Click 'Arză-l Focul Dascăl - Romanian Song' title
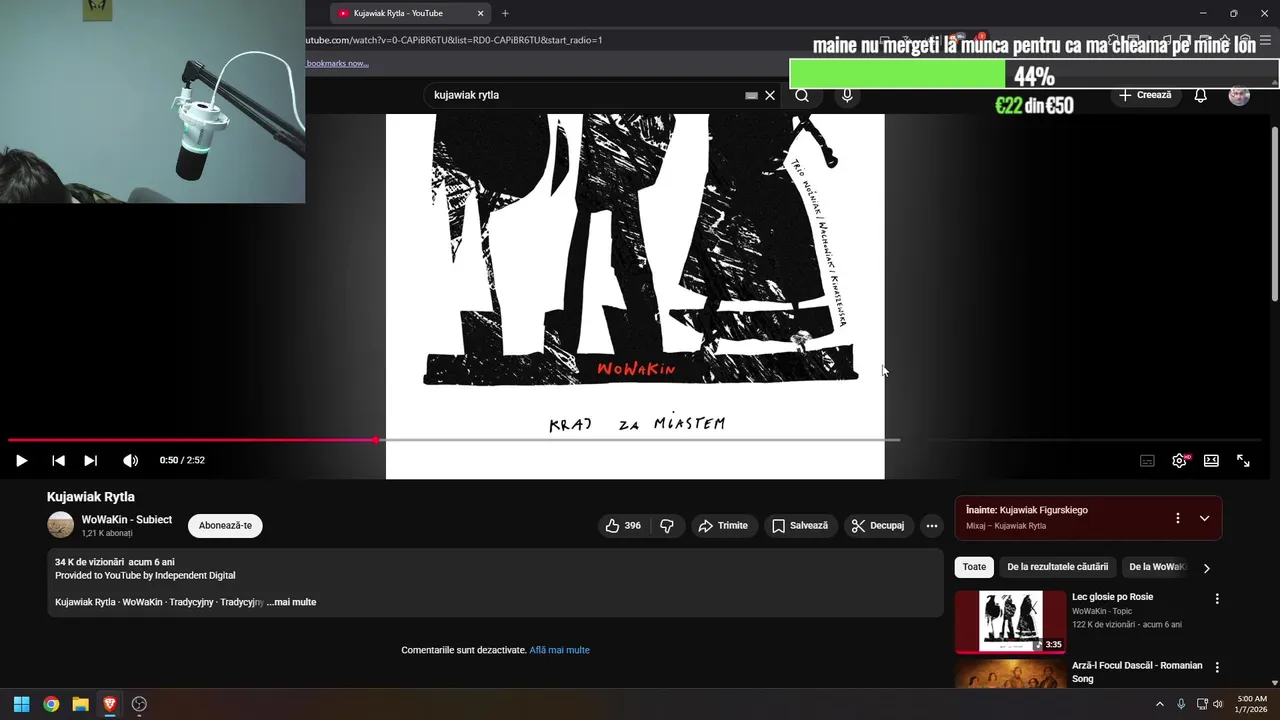 (1137, 671)
